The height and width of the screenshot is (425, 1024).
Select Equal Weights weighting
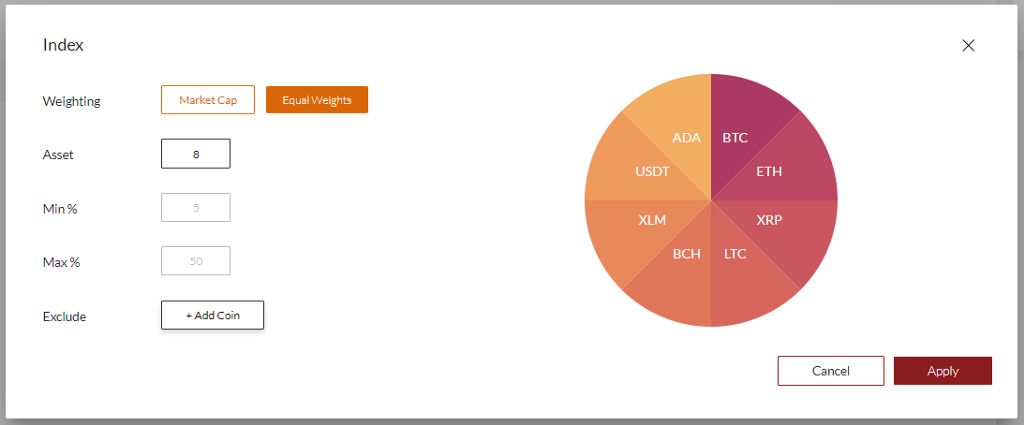coord(317,100)
